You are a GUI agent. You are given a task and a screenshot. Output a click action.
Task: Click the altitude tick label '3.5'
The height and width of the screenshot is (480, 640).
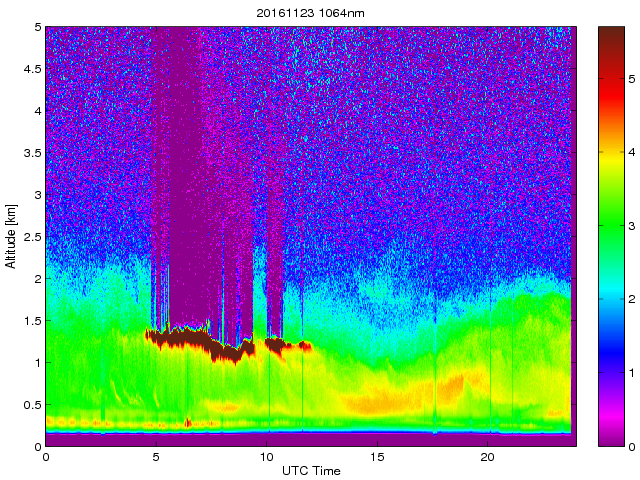(33, 153)
